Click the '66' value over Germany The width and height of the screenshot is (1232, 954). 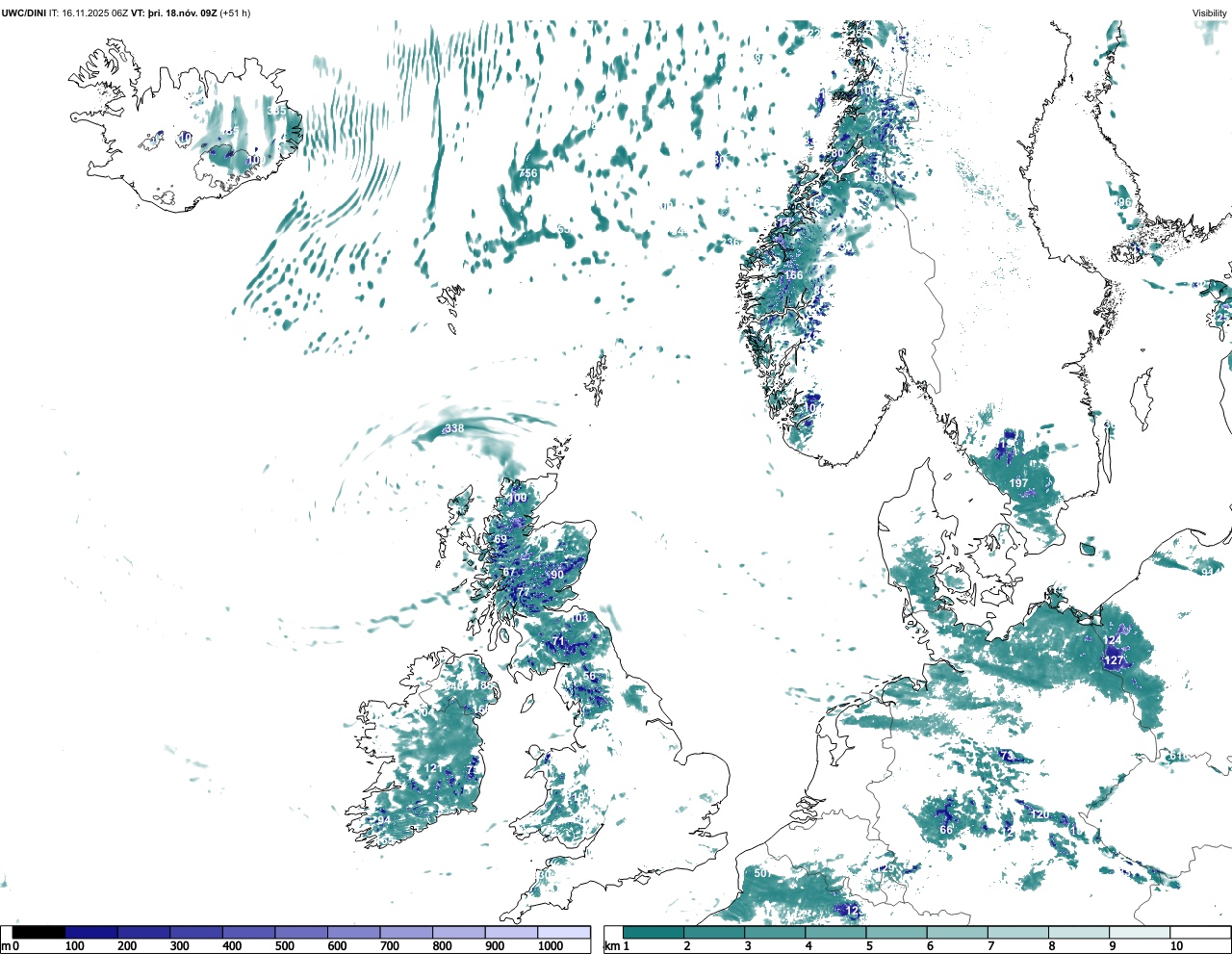(946, 830)
